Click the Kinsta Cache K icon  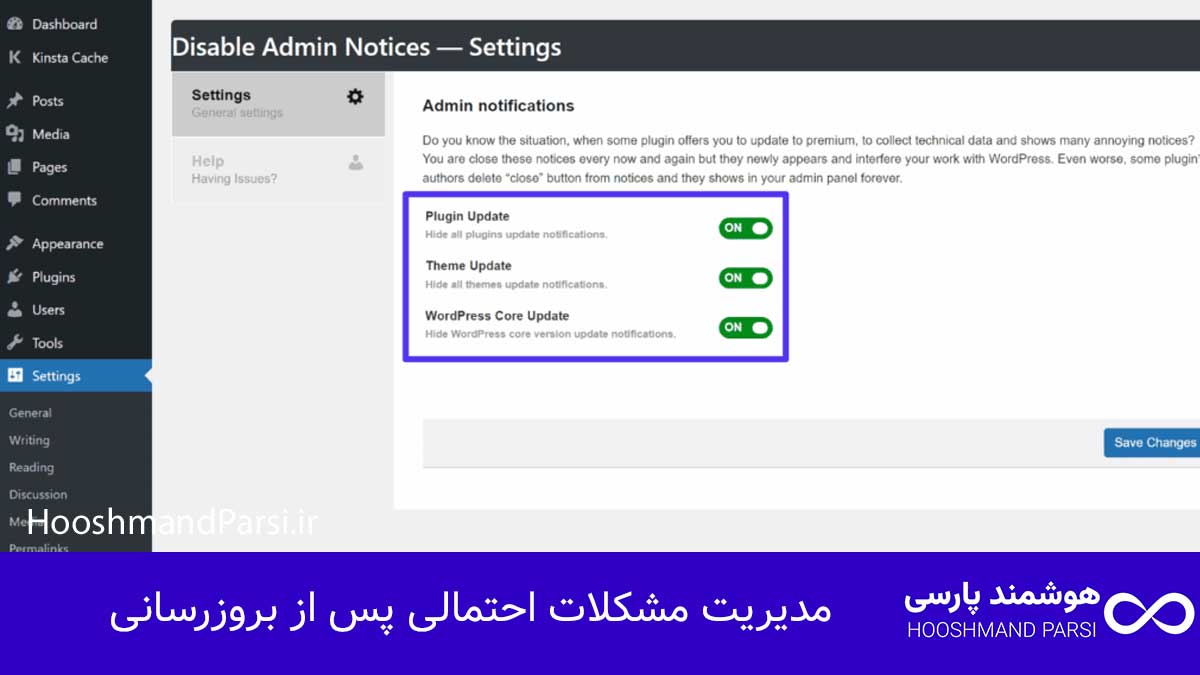point(14,58)
